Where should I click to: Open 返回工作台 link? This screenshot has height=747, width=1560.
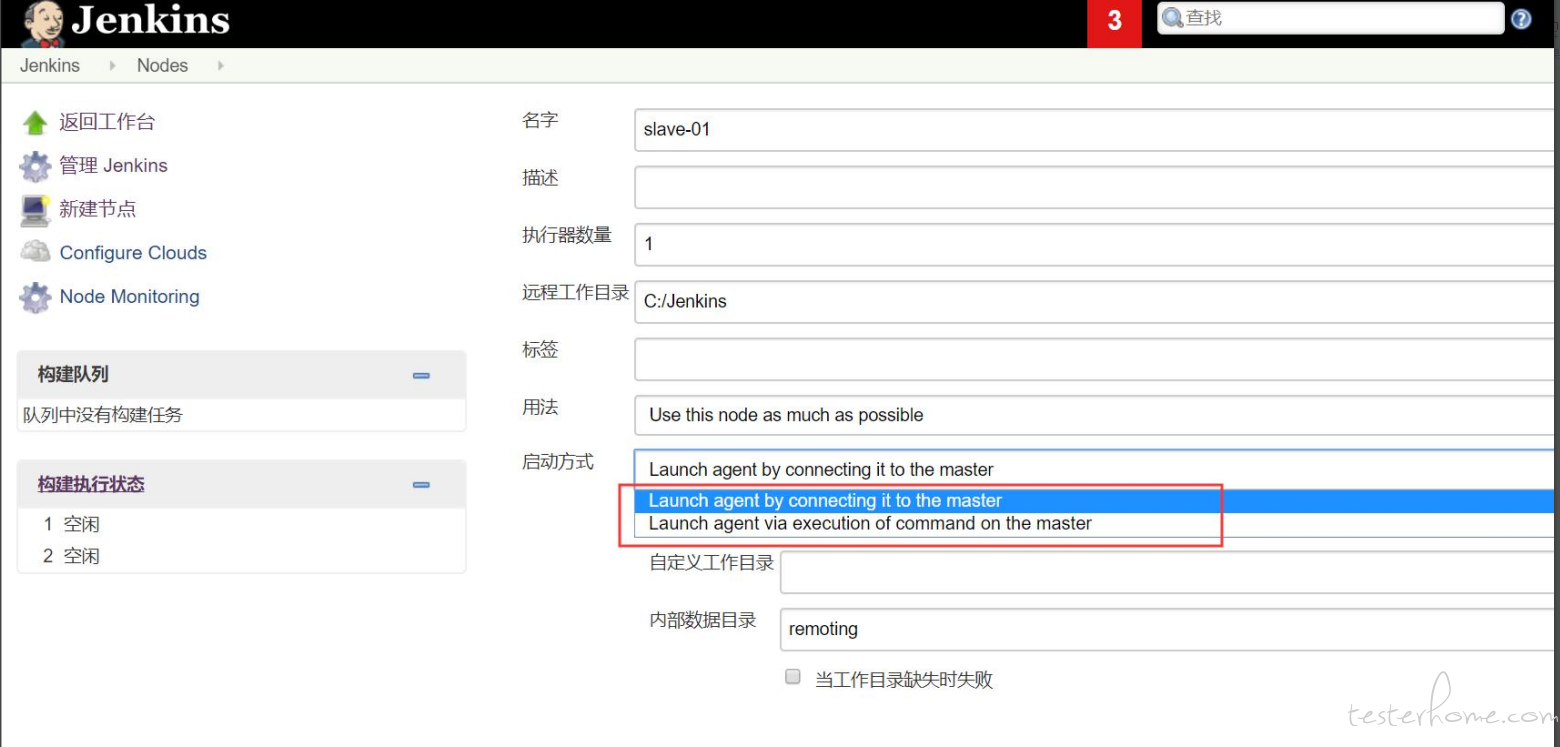click(x=107, y=122)
